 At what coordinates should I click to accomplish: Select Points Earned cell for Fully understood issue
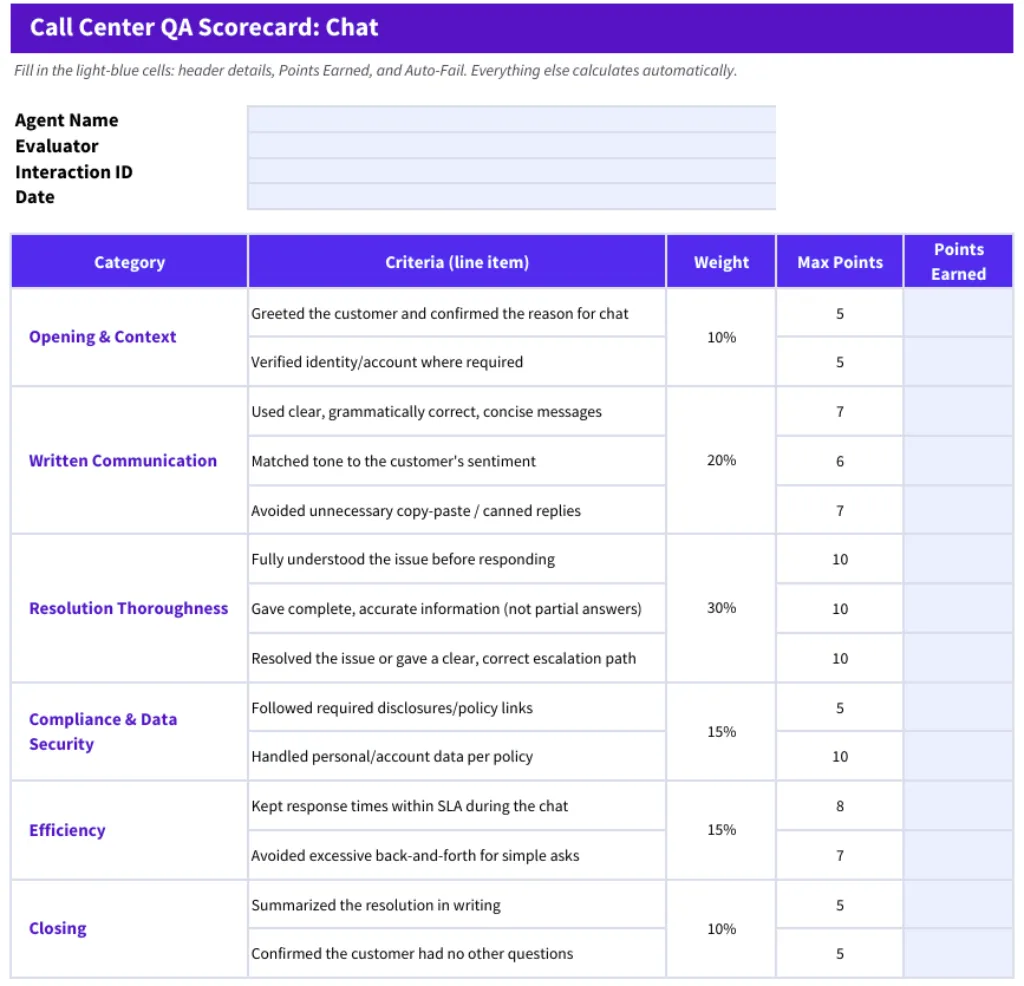[958, 559]
